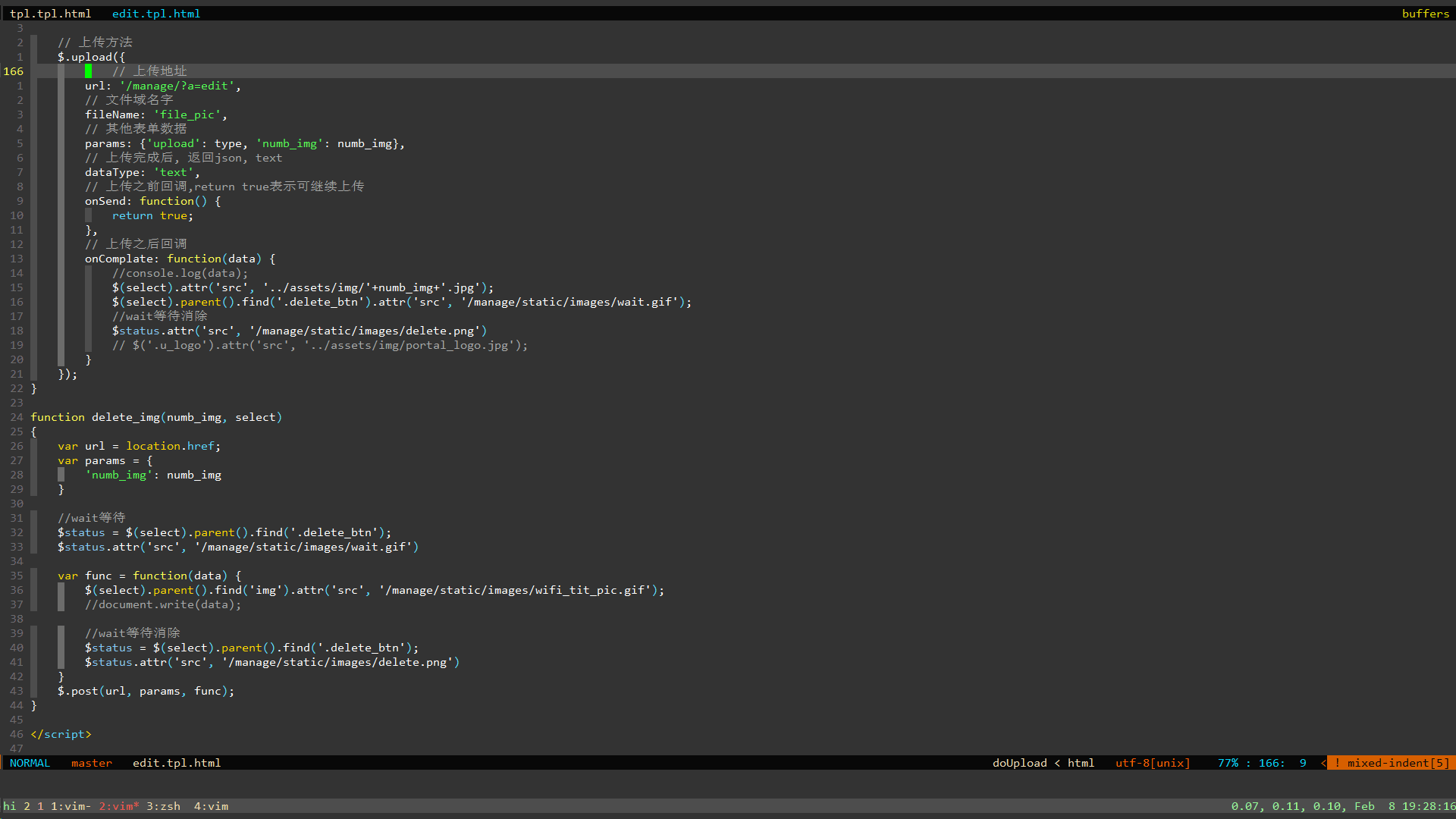Click the wifi_tit_pic.gif line
The width and height of the screenshot is (1456, 819).
(x=375, y=590)
